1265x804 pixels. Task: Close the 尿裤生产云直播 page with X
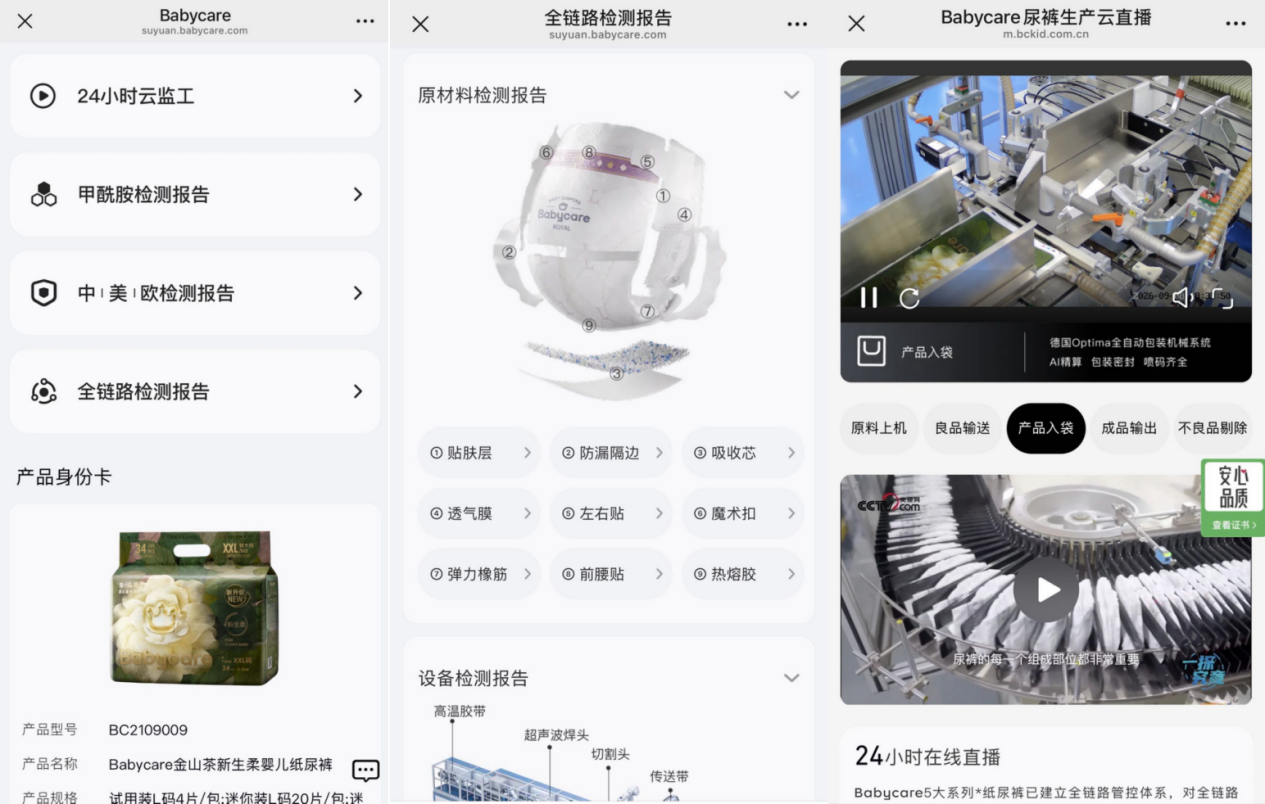pyautogui.click(x=857, y=23)
